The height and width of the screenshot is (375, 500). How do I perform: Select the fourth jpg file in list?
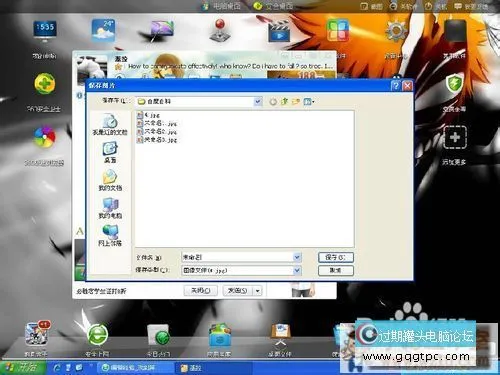(x=157, y=140)
